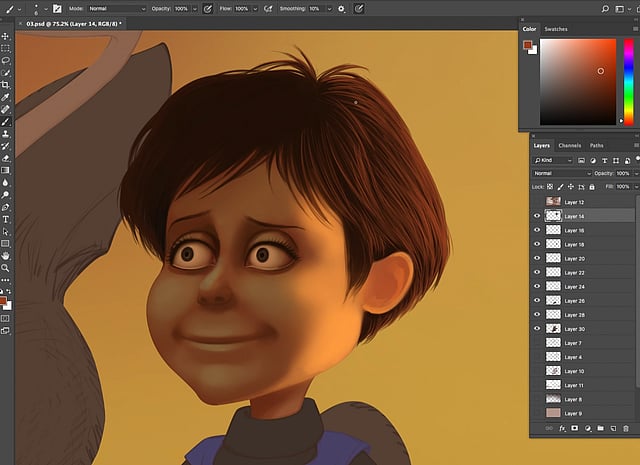640x465 pixels.
Task: Open the workspace switcher dropdown
Action: [x=622, y=9]
